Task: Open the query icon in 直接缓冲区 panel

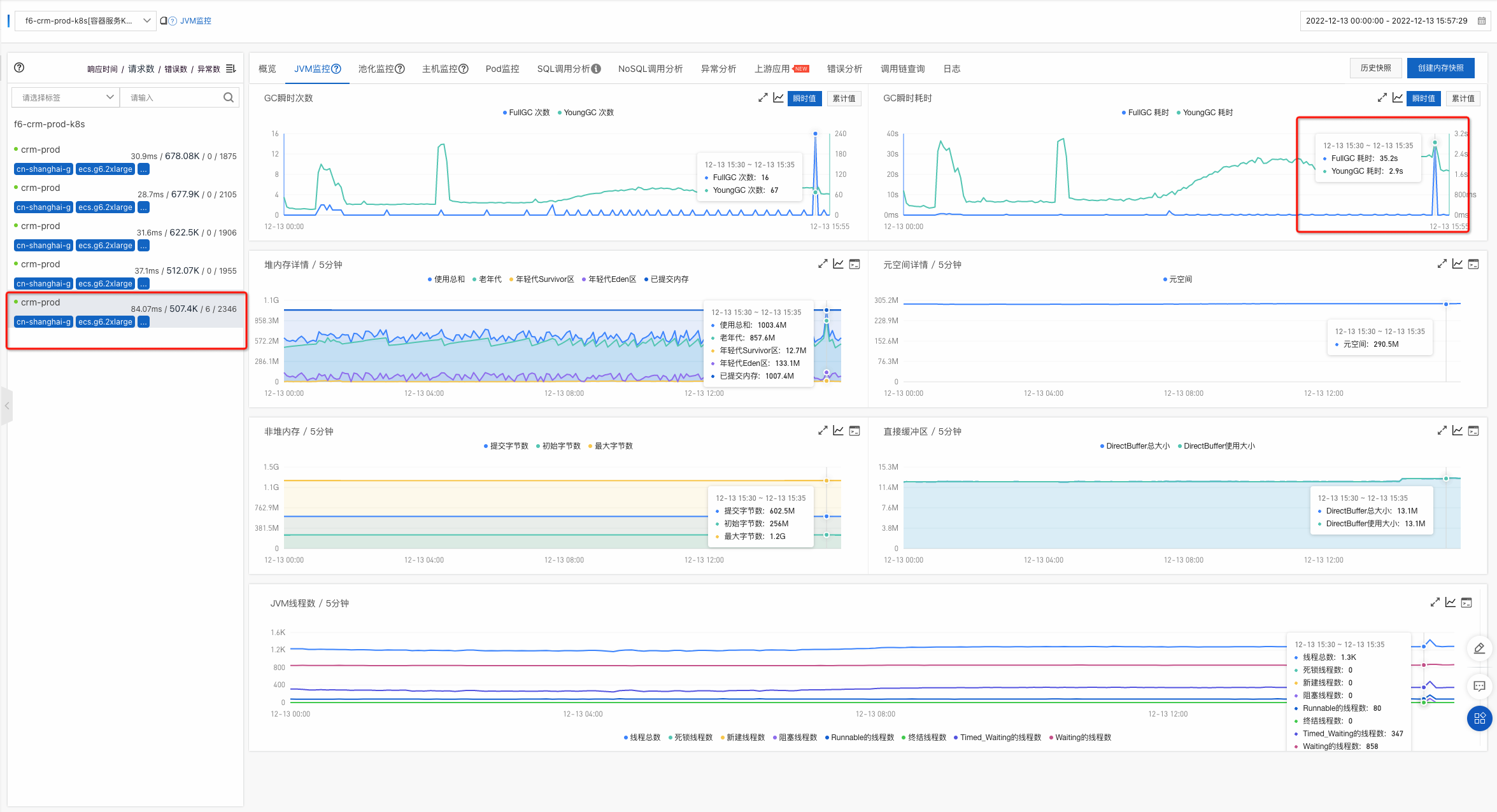Action: pos(1473,431)
